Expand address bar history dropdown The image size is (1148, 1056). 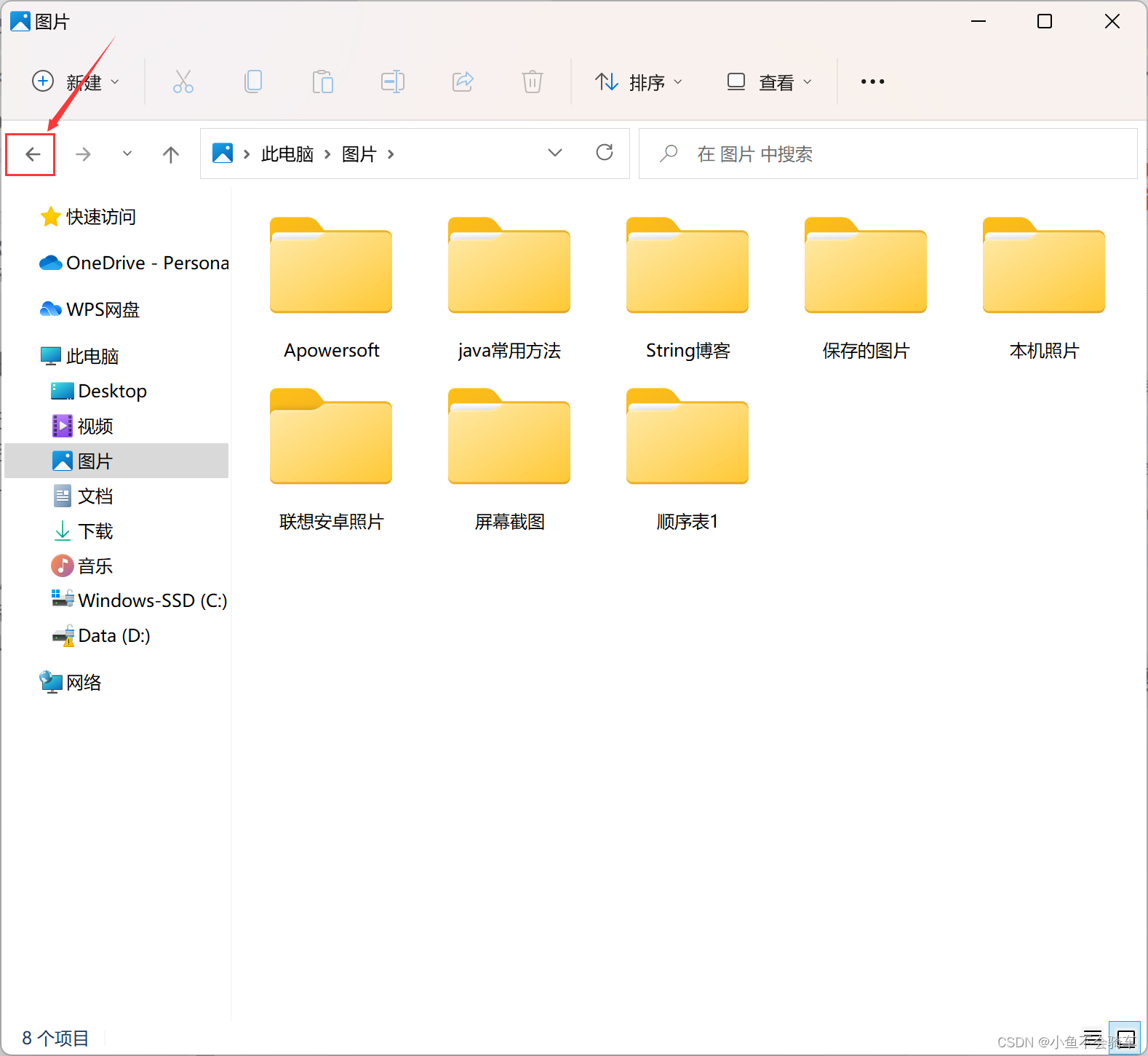point(555,153)
